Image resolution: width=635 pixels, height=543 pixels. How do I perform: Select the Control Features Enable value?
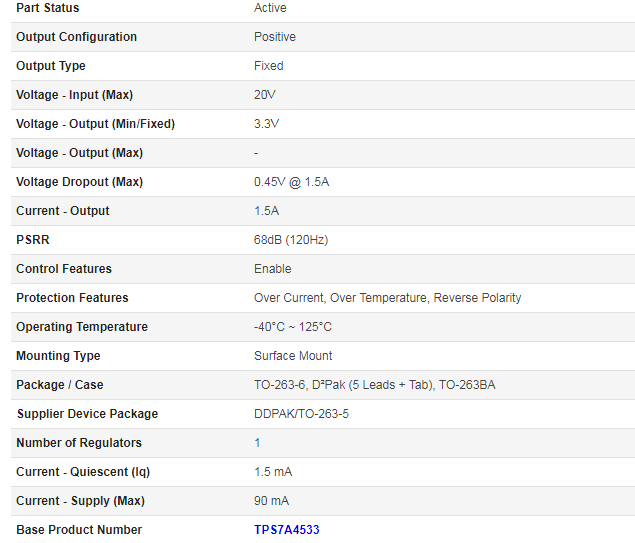[x=273, y=269]
